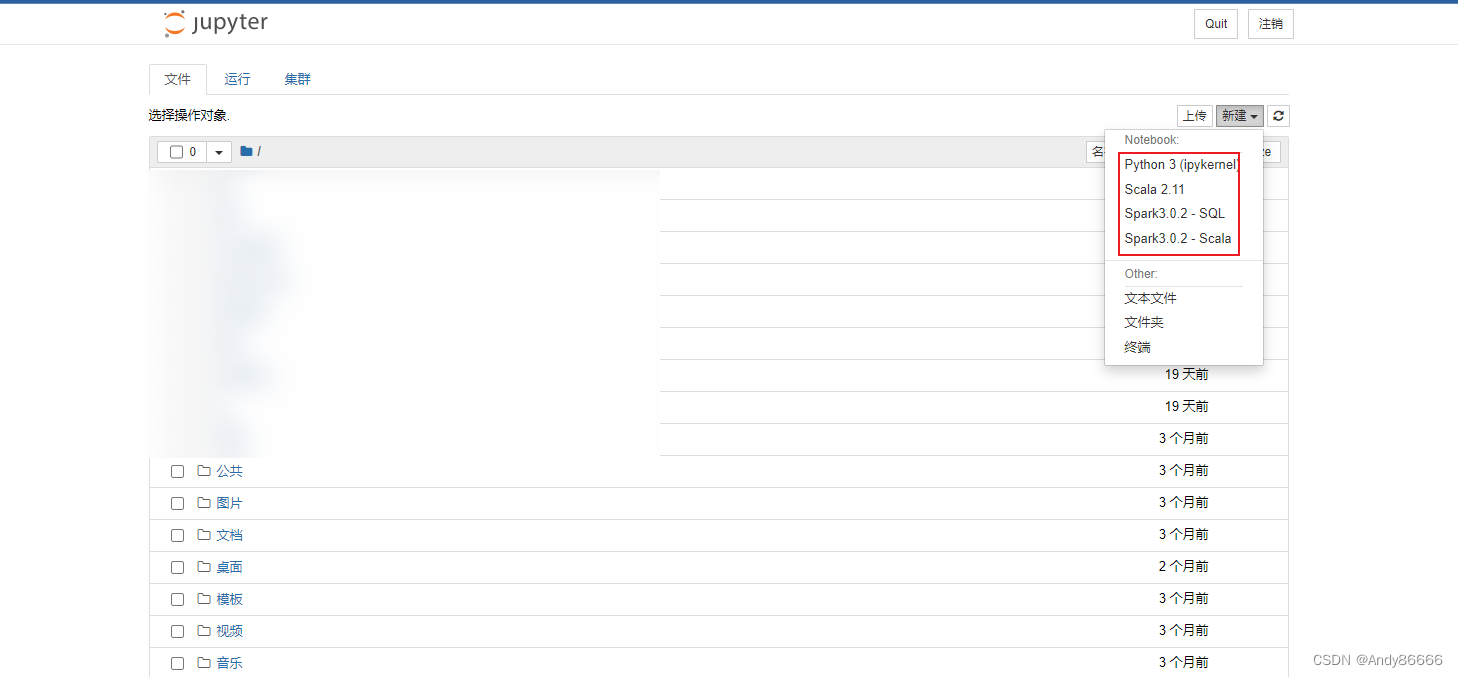Choose Python 3 (ipykernel) notebook
1458x677 pixels.
1182,164
